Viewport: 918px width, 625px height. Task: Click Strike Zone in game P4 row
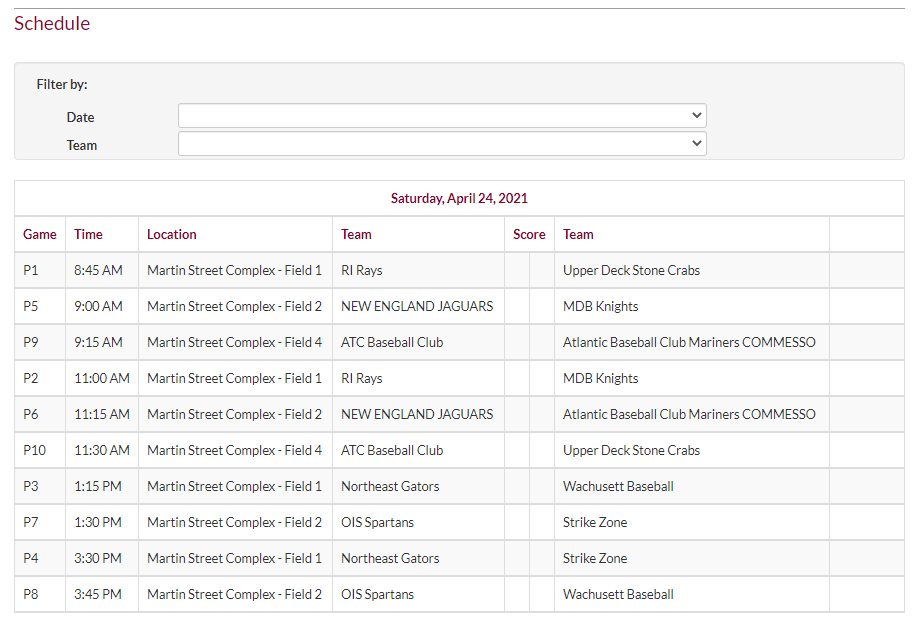[x=595, y=558]
